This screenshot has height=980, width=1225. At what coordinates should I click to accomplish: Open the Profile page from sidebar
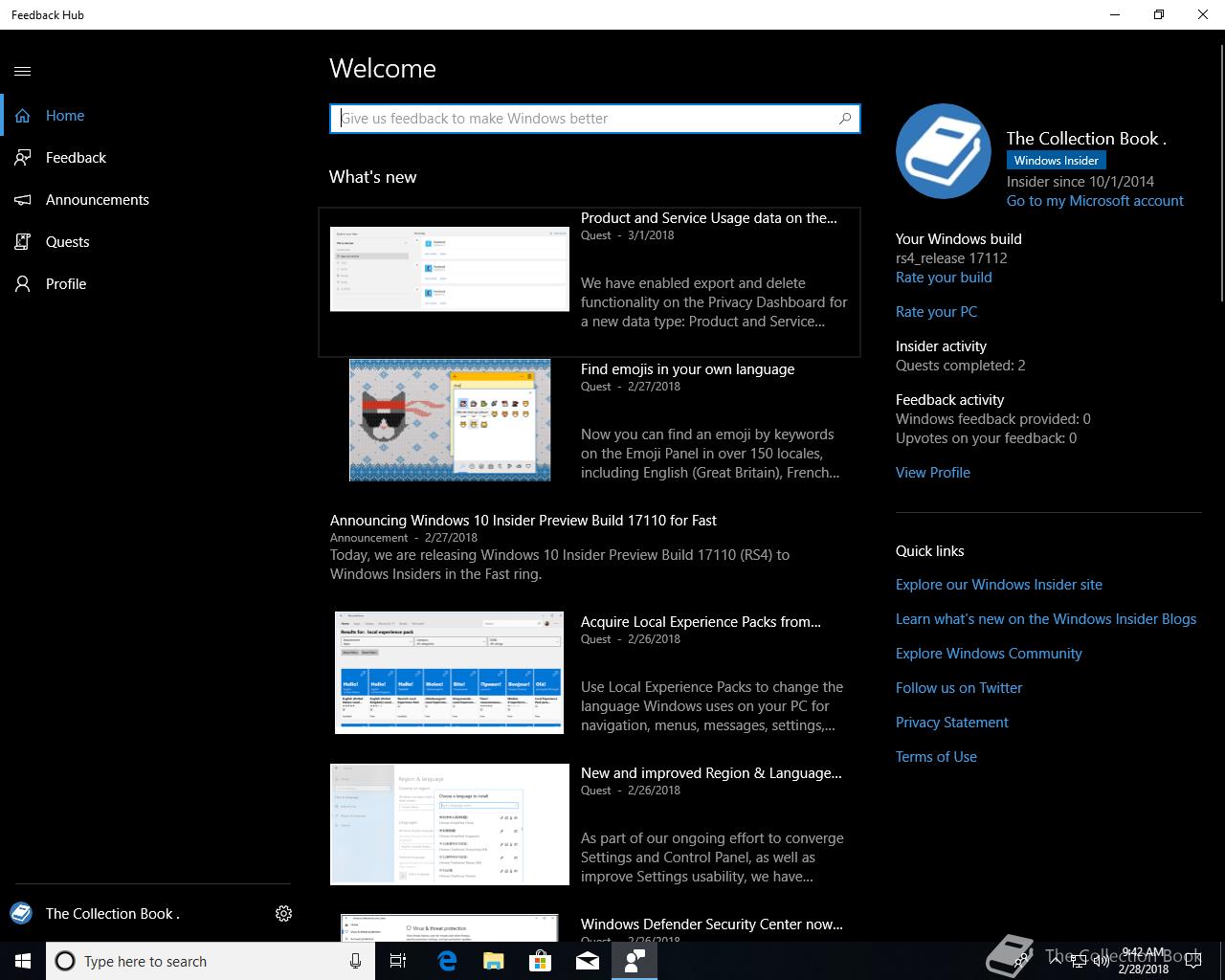(145, 283)
